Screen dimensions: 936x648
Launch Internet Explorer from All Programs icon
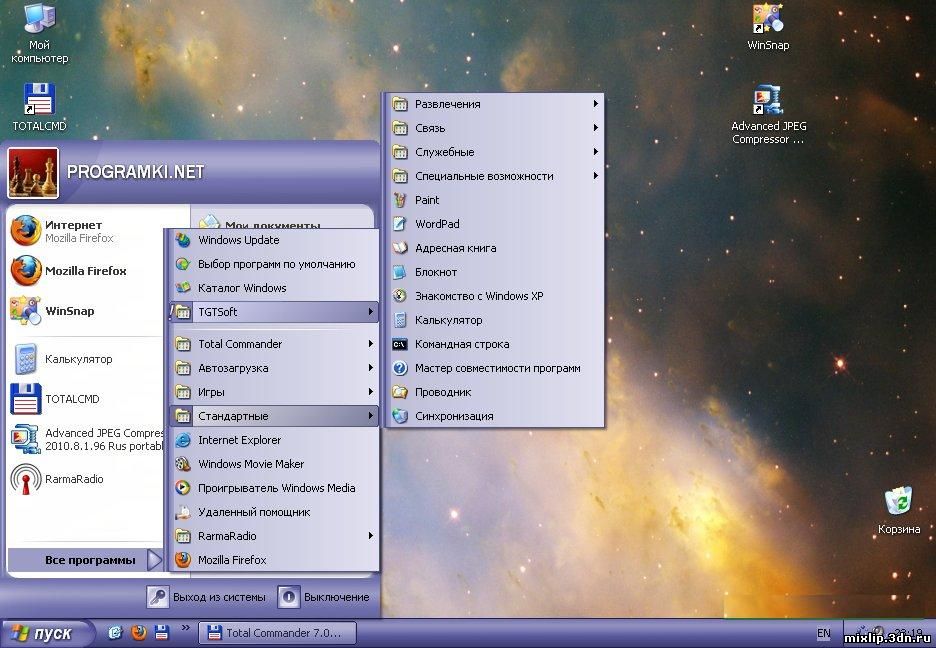tap(183, 440)
